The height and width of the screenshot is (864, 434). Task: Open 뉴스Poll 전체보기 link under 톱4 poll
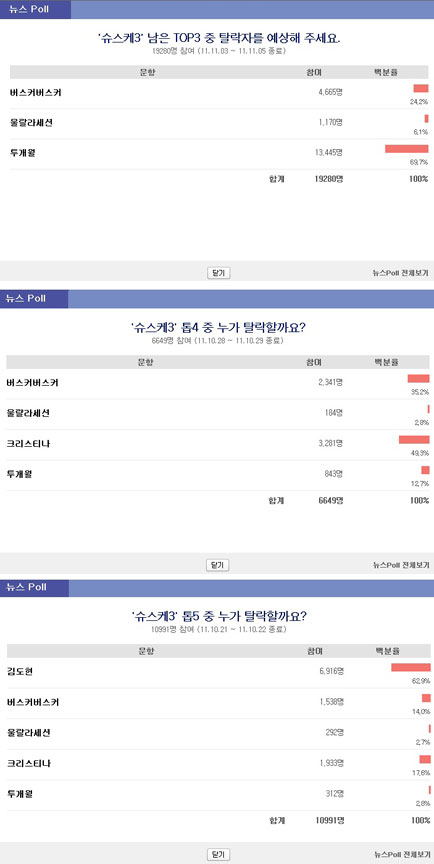[400, 565]
